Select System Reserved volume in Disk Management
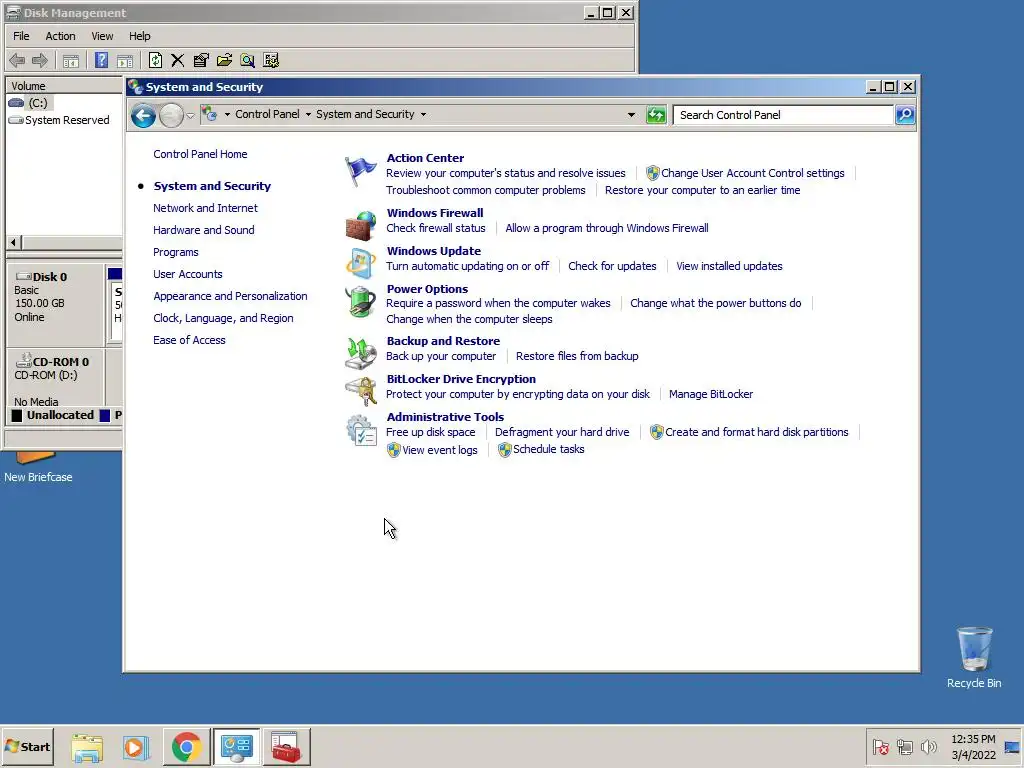The width and height of the screenshot is (1024, 768). [x=67, y=120]
